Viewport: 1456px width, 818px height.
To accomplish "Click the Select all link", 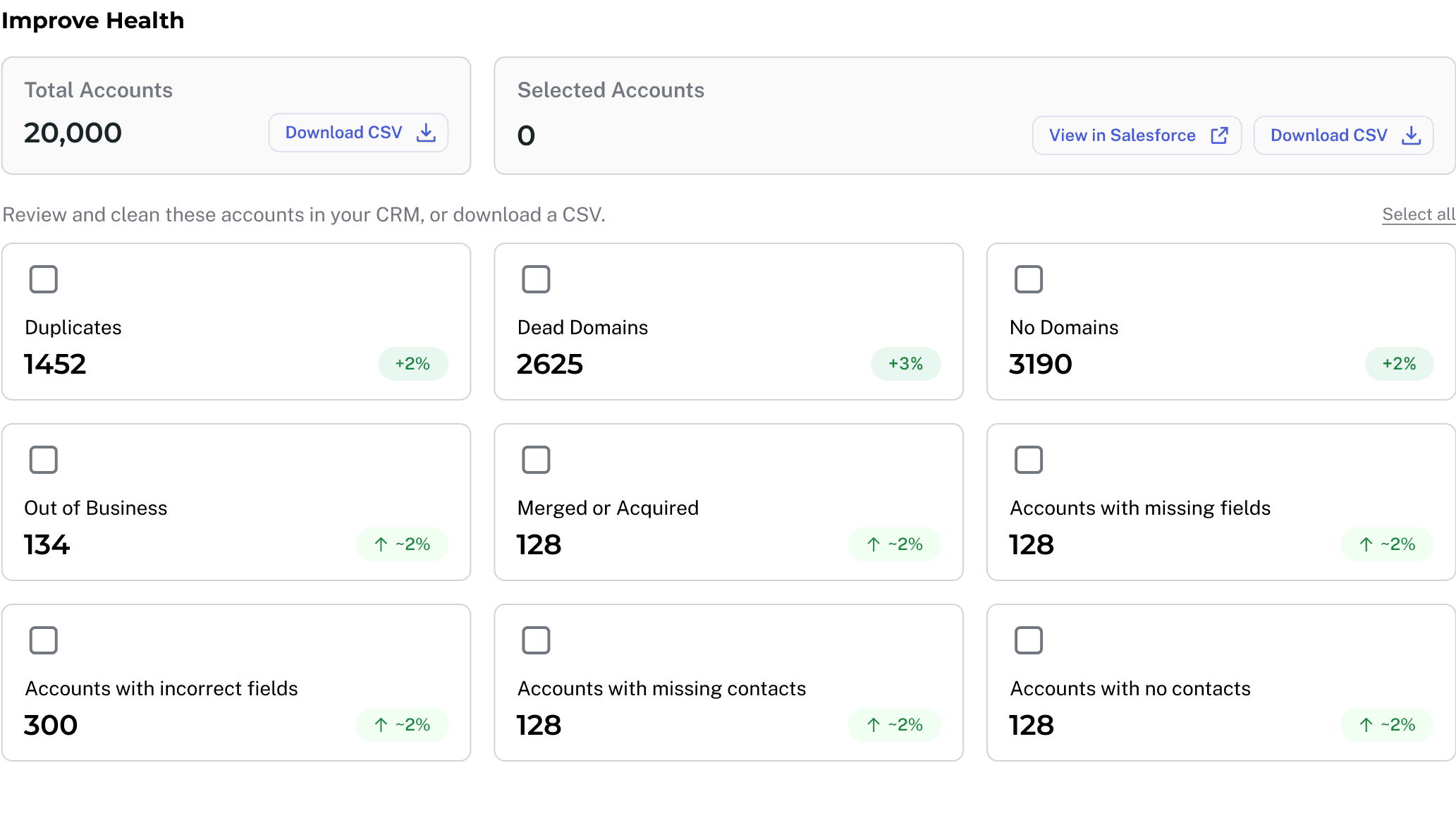I will tap(1418, 214).
